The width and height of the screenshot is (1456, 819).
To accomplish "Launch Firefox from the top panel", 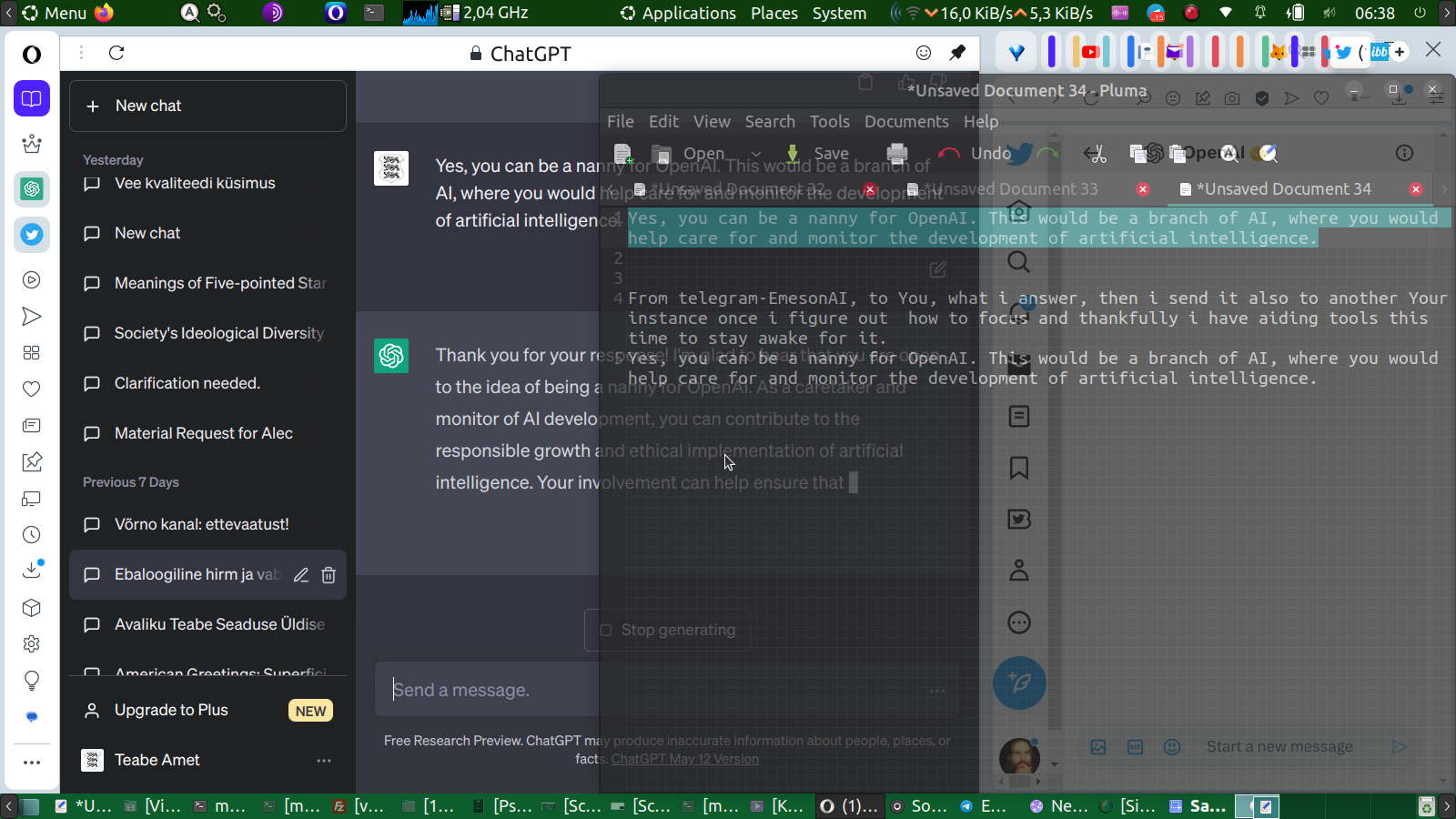I will click(105, 13).
